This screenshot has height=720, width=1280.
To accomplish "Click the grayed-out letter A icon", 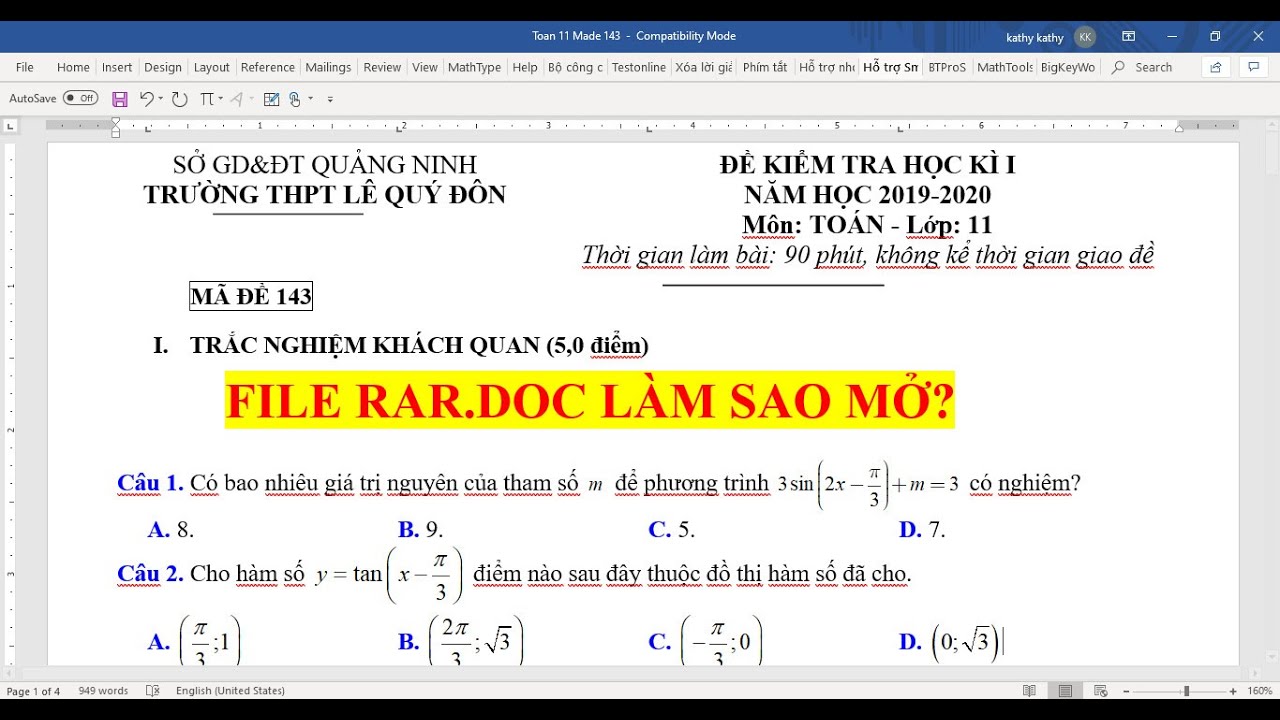I will pyautogui.click(x=236, y=99).
